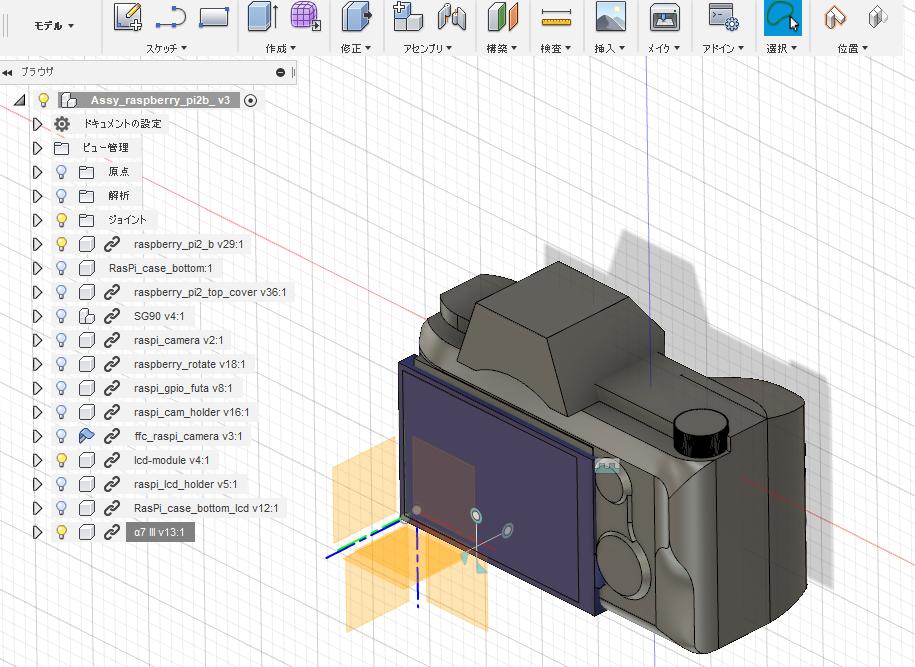Select the highlighted α7 III v13:1 component

159,532
